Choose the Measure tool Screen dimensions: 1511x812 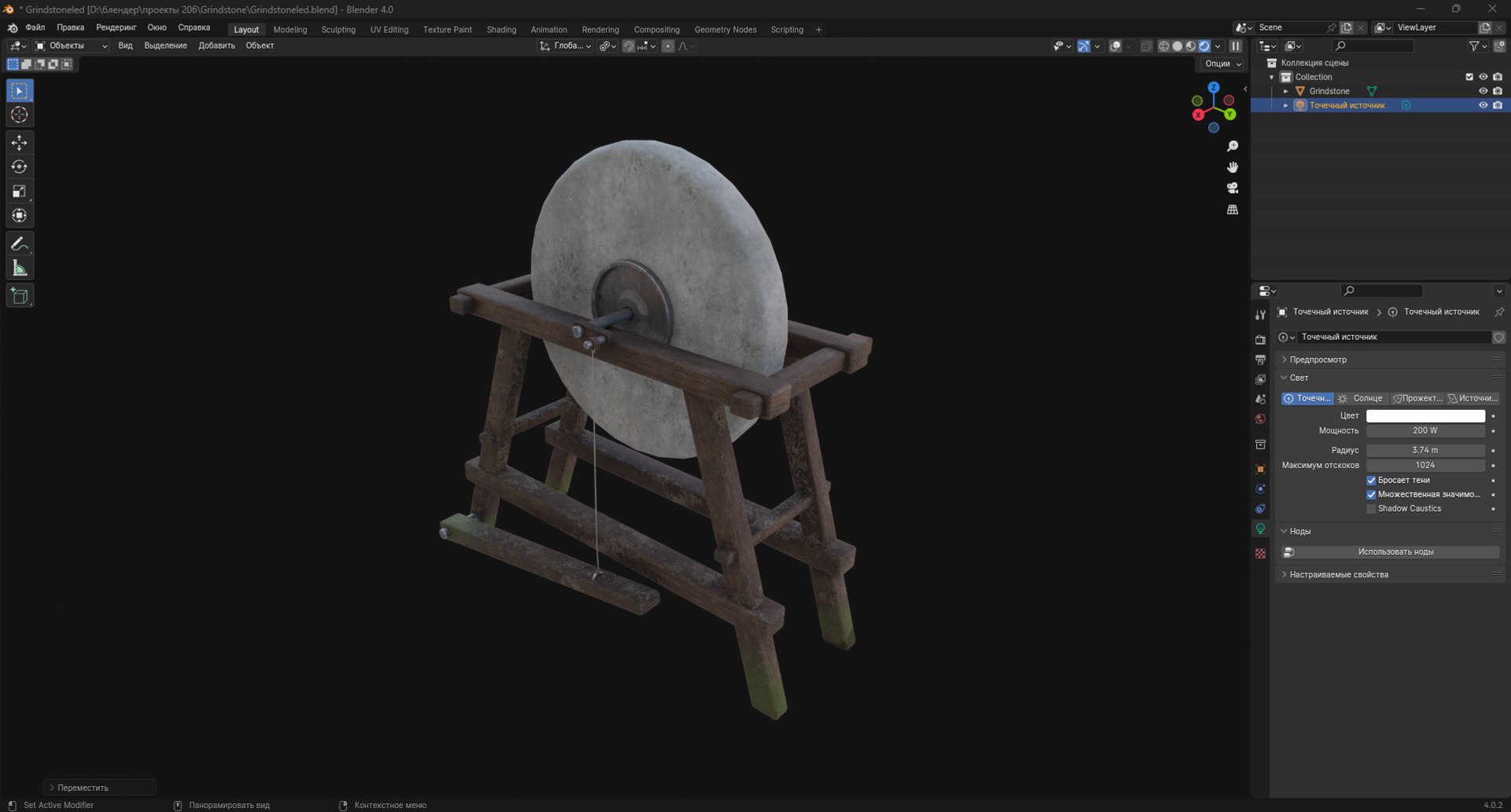pos(20,268)
